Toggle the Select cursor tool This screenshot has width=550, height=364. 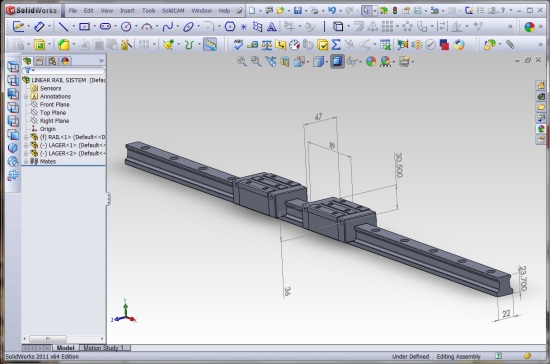tap(366, 11)
